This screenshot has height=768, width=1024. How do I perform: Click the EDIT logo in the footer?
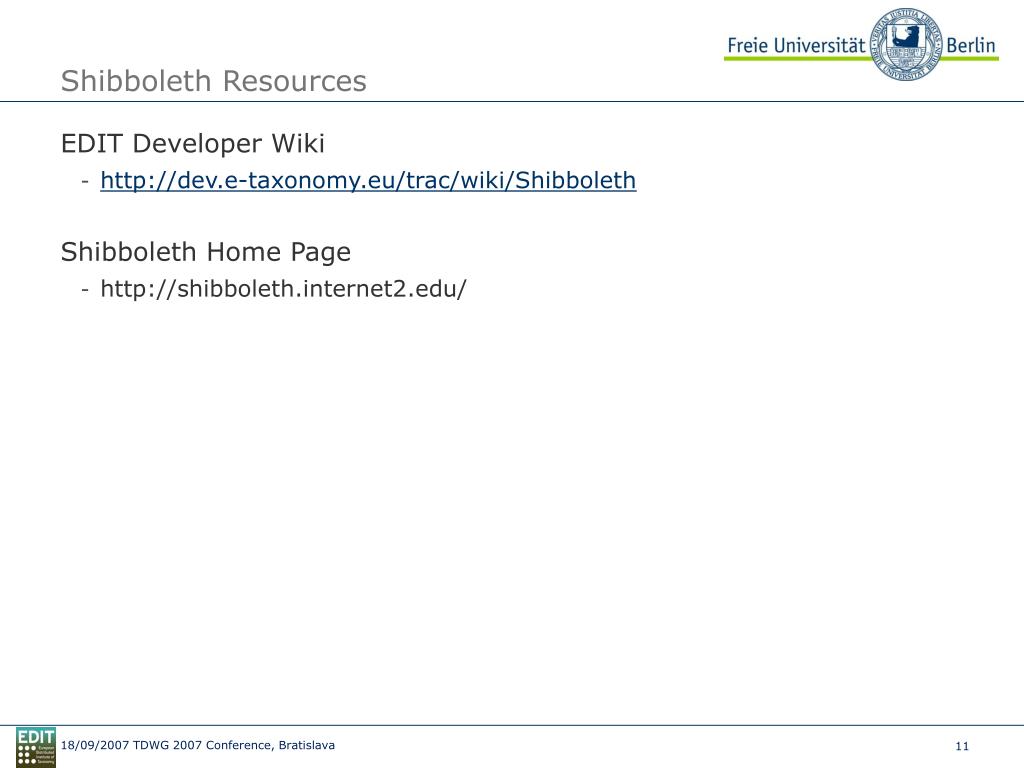coord(36,746)
